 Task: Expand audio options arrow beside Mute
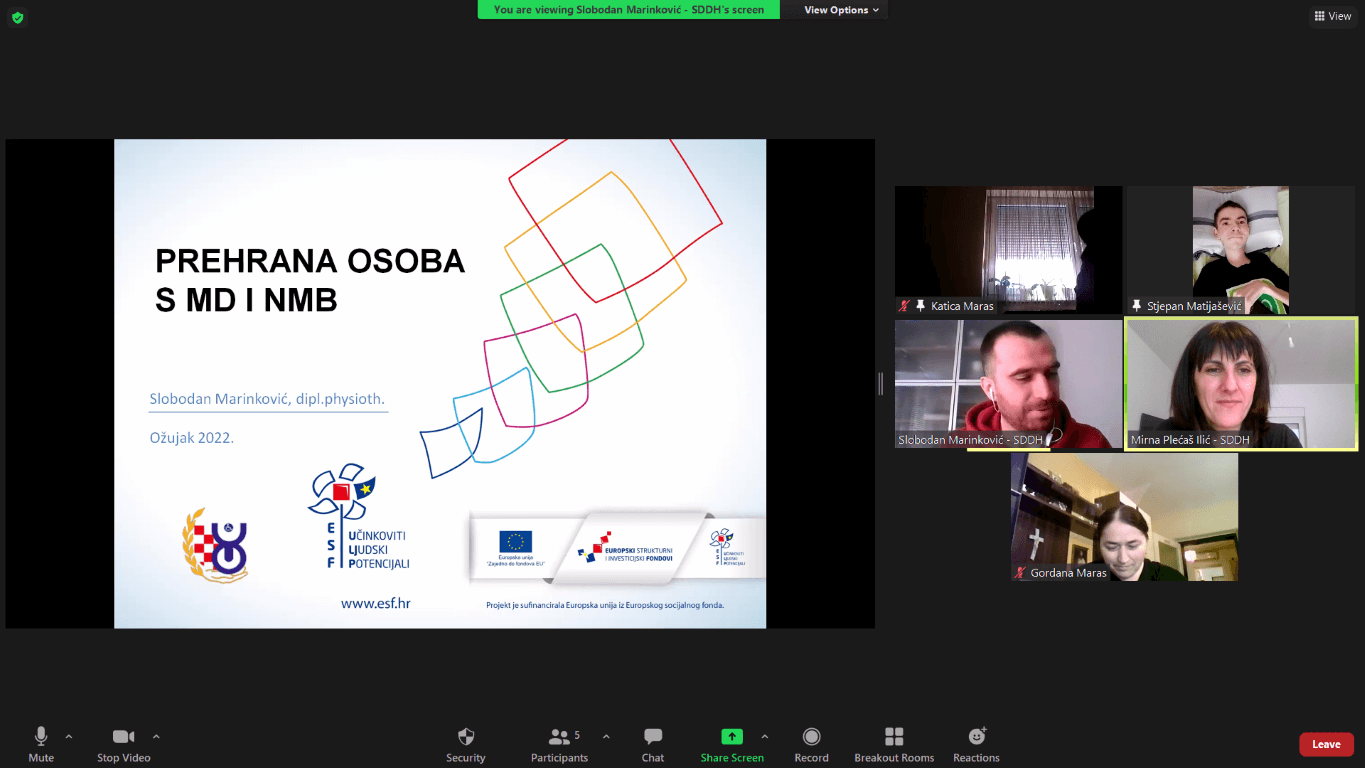(x=69, y=737)
